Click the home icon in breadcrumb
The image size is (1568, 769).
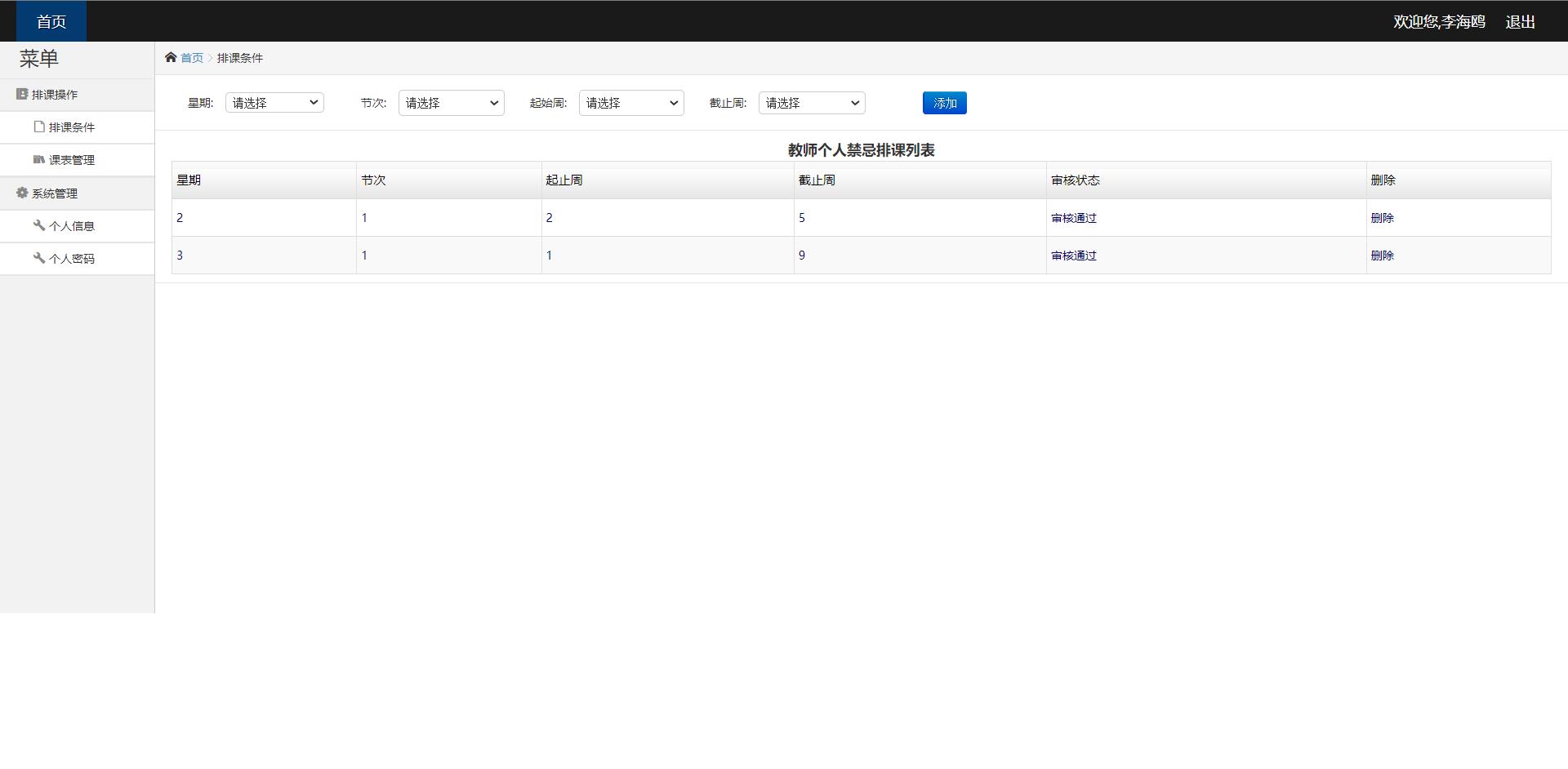click(x=171, y=57)
